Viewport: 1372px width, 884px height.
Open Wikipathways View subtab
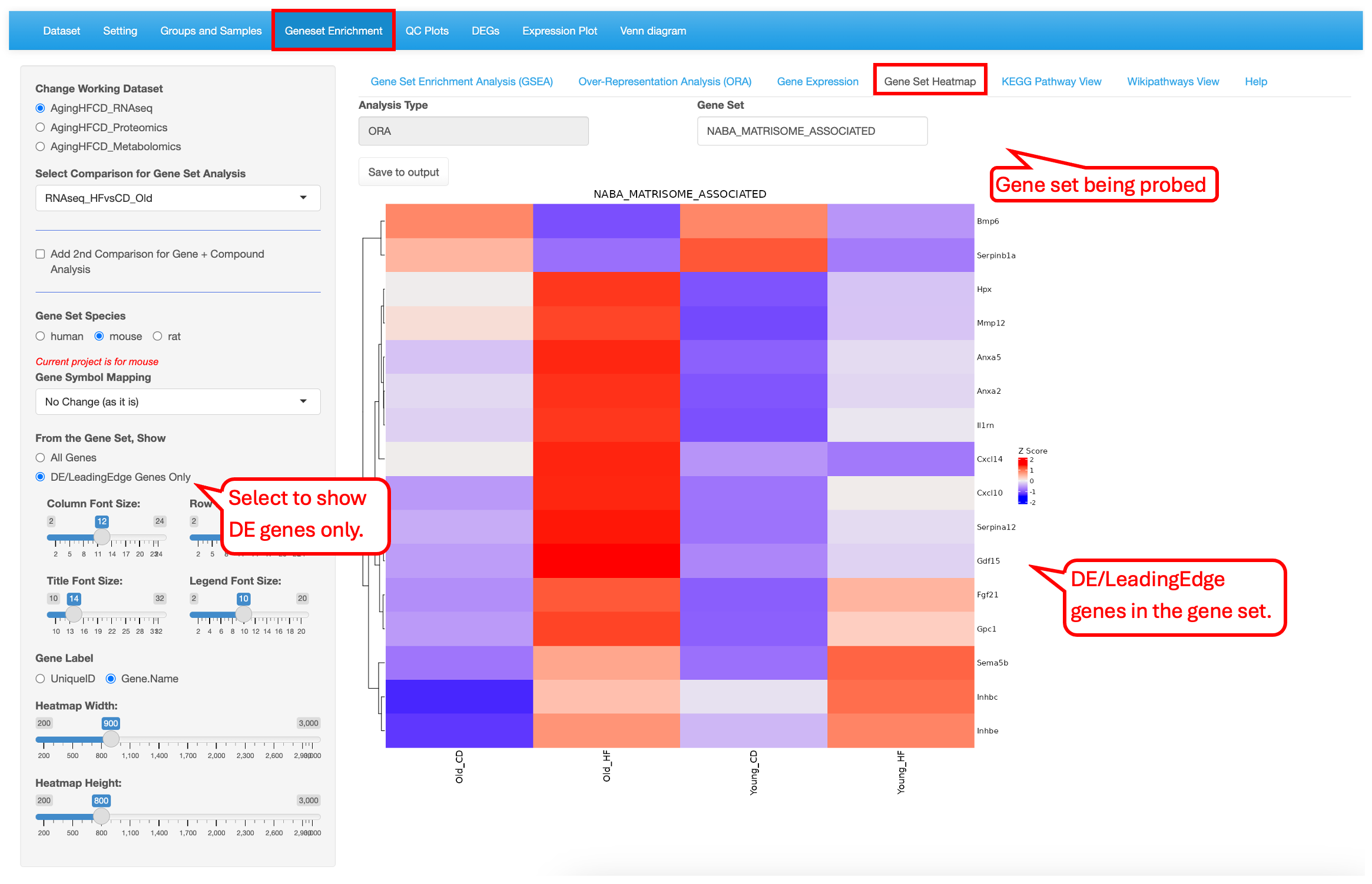pos(1173,82)
